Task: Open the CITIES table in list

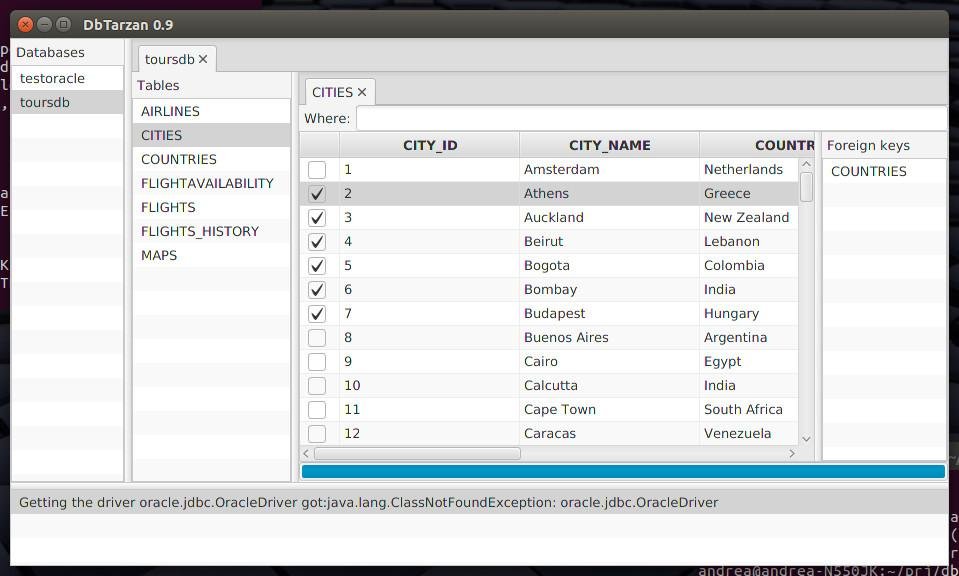Action: [x=211, y=135]
